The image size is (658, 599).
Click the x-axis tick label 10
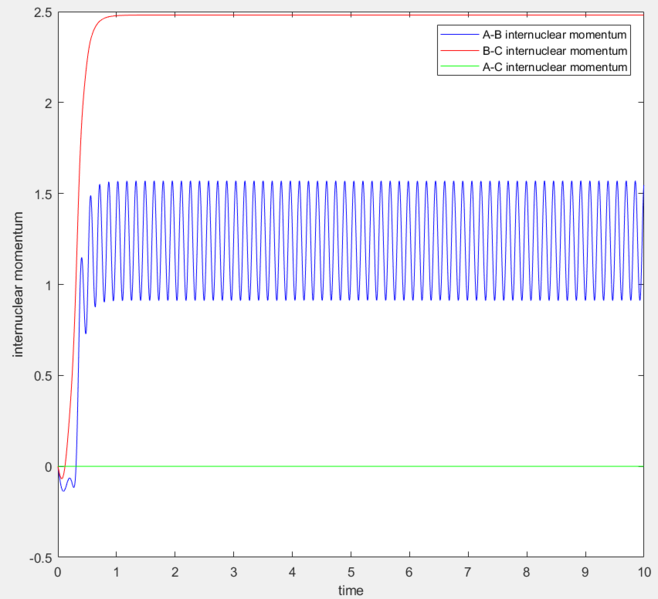(644, 572)
